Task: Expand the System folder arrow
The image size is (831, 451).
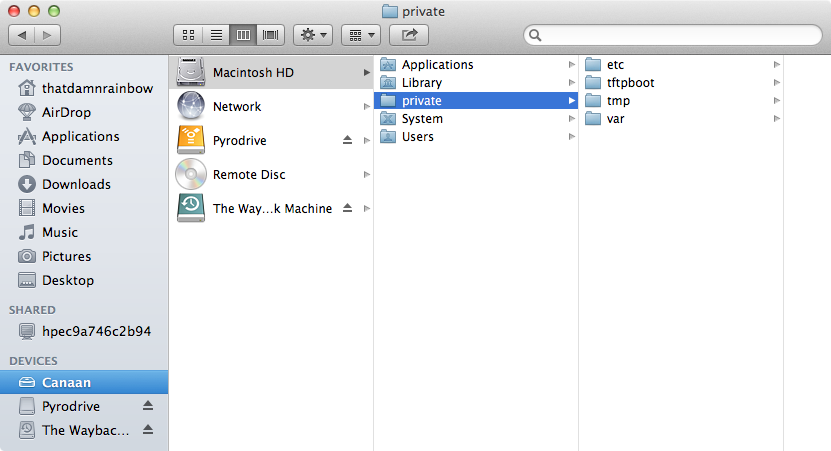Action: 571,119
